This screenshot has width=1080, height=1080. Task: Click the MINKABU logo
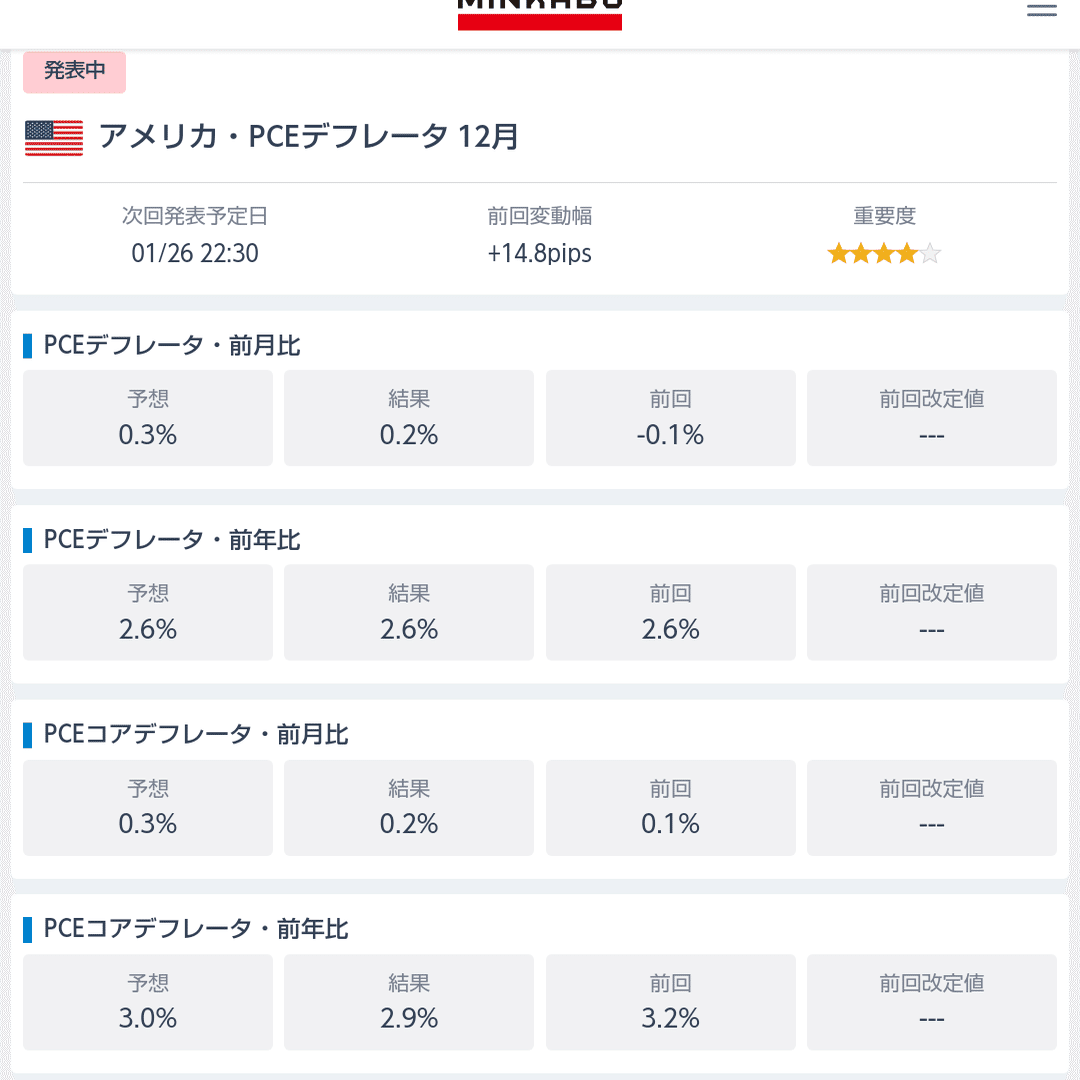[539, 14]
